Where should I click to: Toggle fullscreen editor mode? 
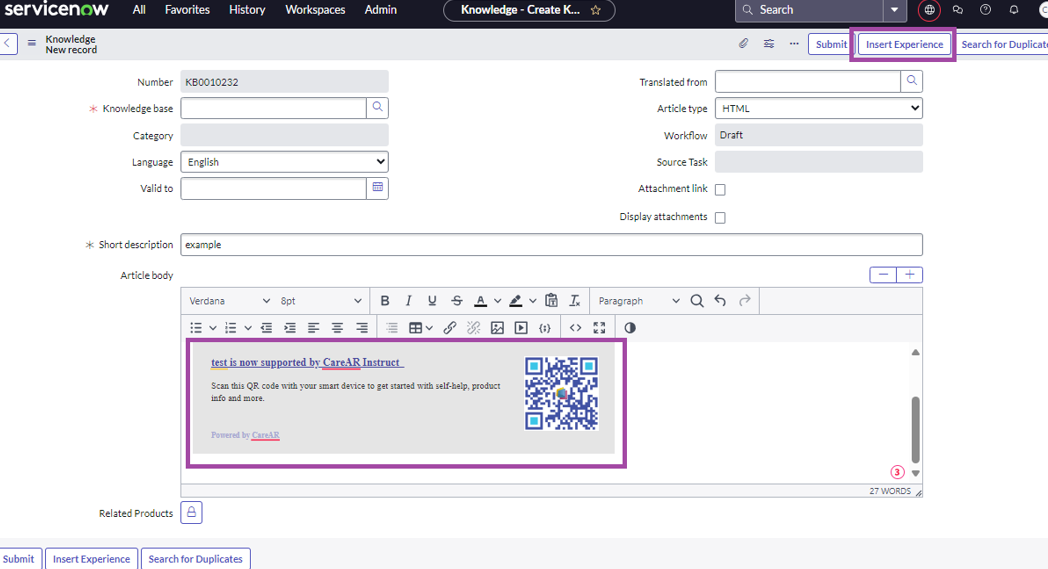click(x=599, y=328)
